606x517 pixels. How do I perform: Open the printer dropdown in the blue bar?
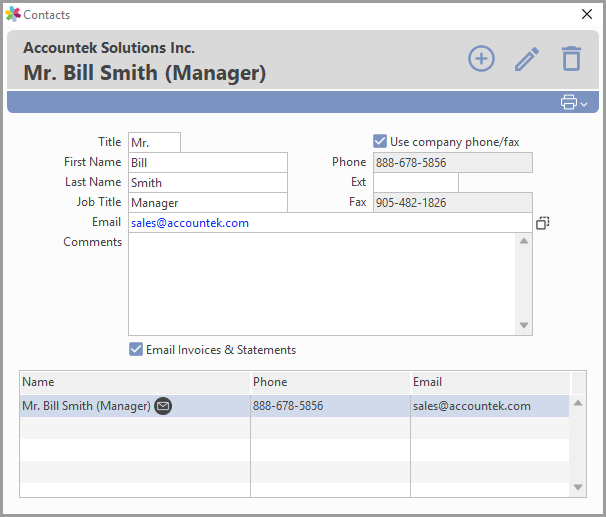coord(574,102)
